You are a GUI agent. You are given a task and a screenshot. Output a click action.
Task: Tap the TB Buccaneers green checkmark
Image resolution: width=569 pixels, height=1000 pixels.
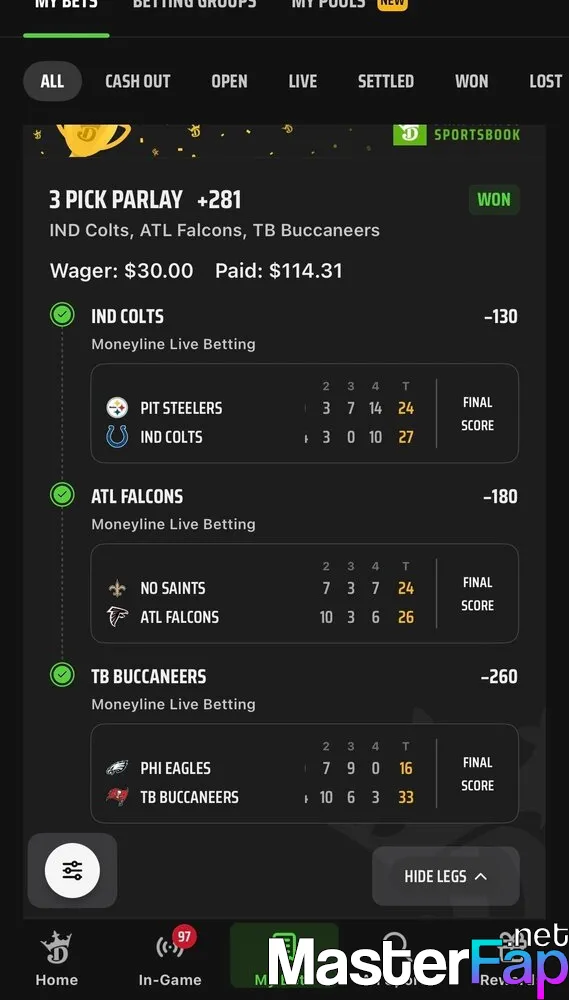tap(62, 675)
